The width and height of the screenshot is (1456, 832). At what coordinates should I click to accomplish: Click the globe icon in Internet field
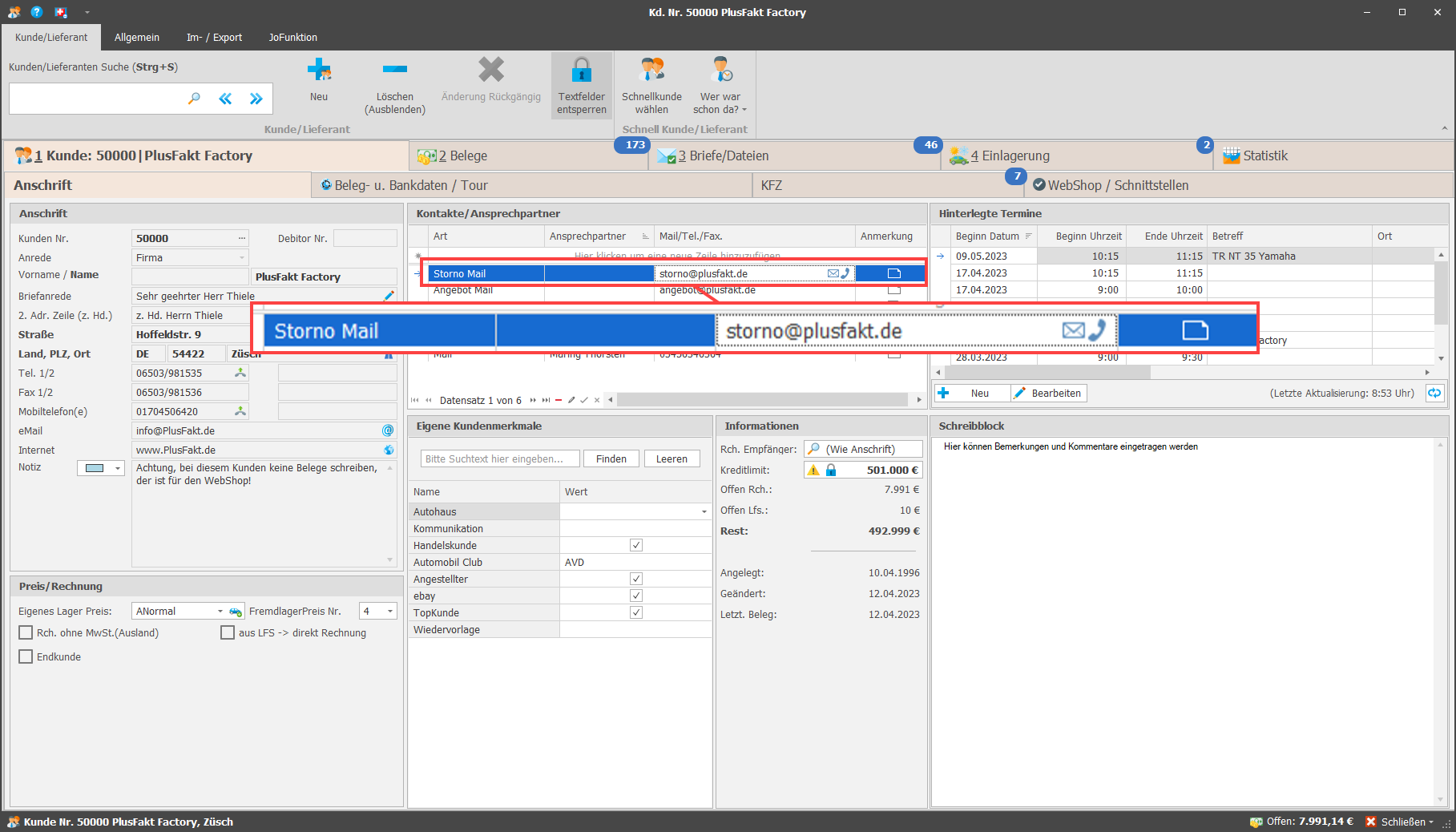(x=389, y=450)
